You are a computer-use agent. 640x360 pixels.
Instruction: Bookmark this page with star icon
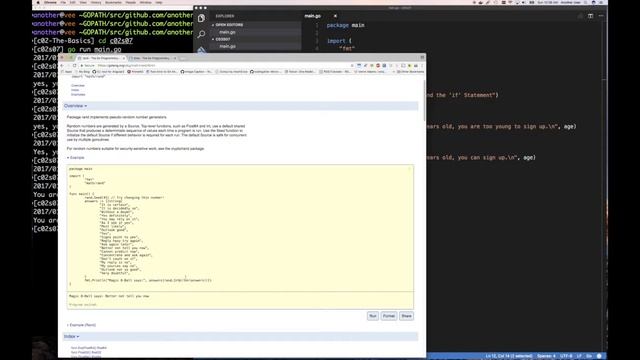coord(352,65)
